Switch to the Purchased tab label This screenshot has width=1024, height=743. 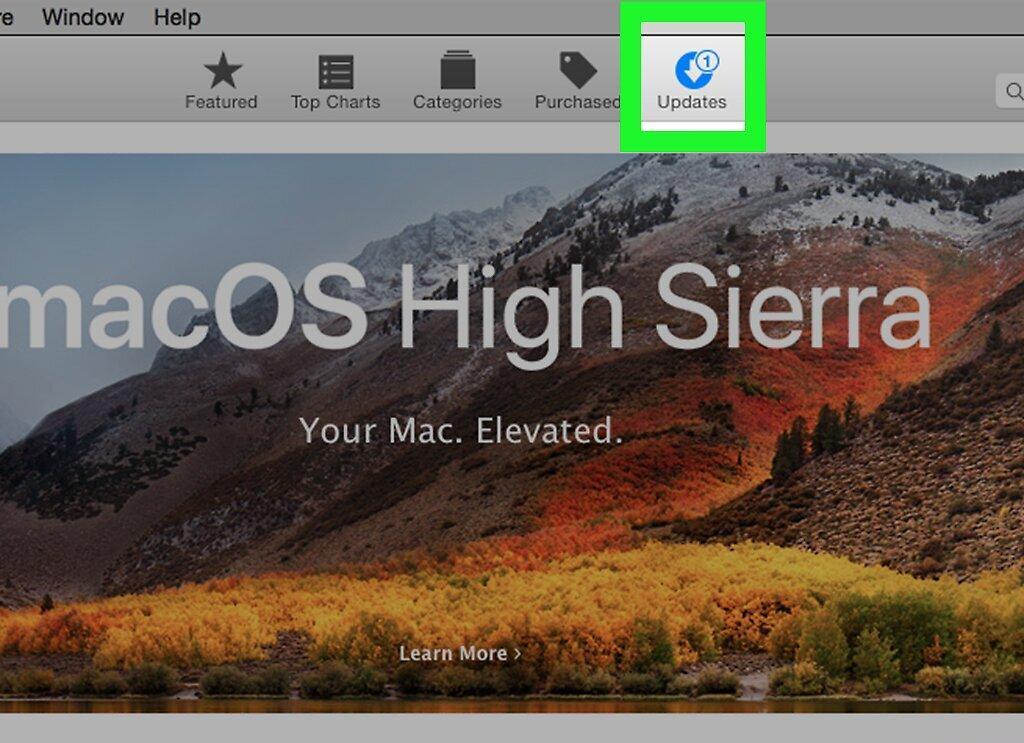tap(577, 103)
